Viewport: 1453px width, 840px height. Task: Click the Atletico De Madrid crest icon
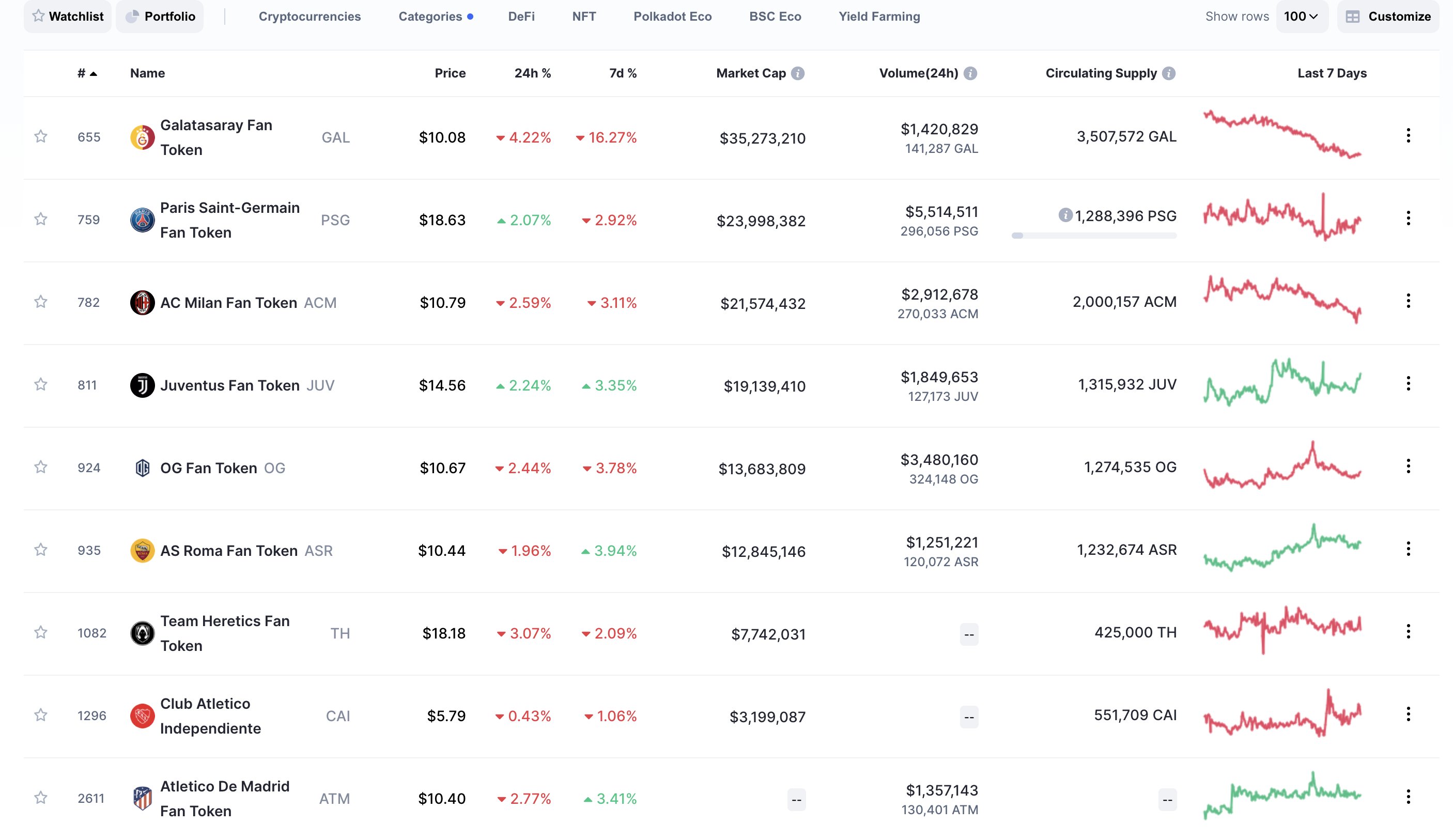142,799
